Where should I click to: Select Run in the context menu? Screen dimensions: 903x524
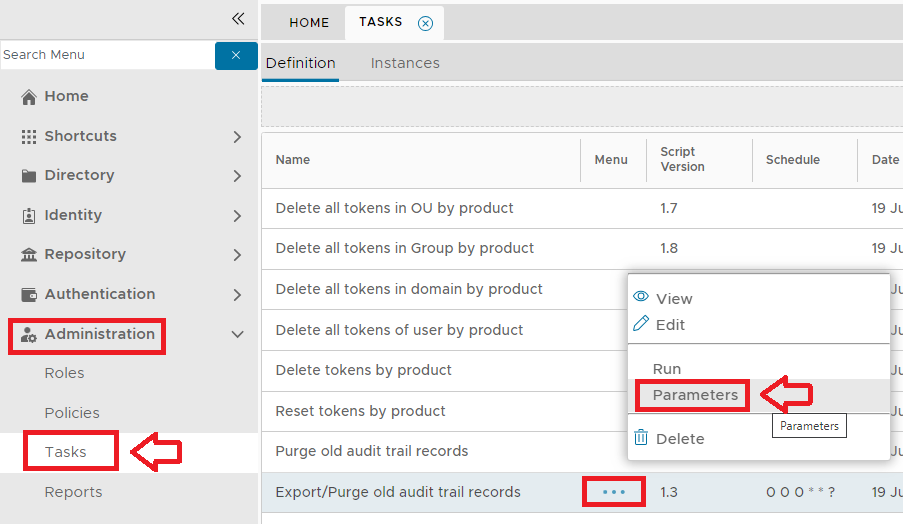pos(667,369)
